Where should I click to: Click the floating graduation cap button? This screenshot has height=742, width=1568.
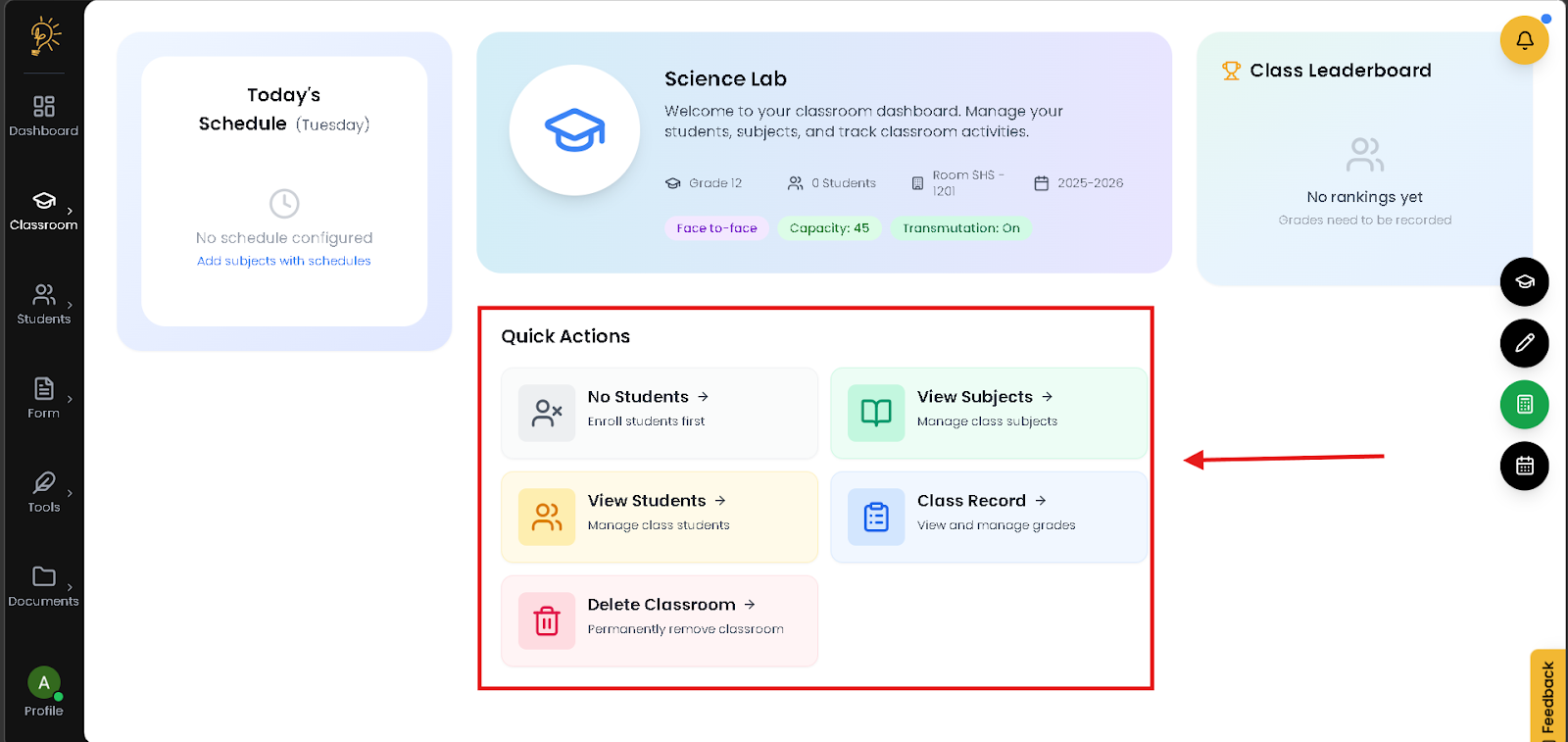[1524, 282]
